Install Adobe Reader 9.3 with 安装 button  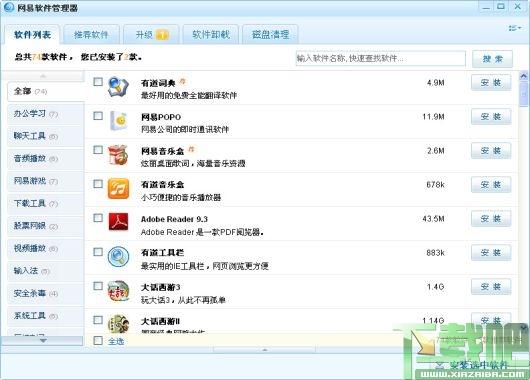coord(491,219)
